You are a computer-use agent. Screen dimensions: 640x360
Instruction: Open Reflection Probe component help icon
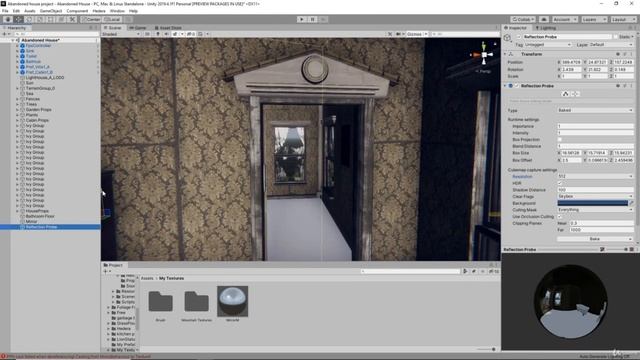618,86
